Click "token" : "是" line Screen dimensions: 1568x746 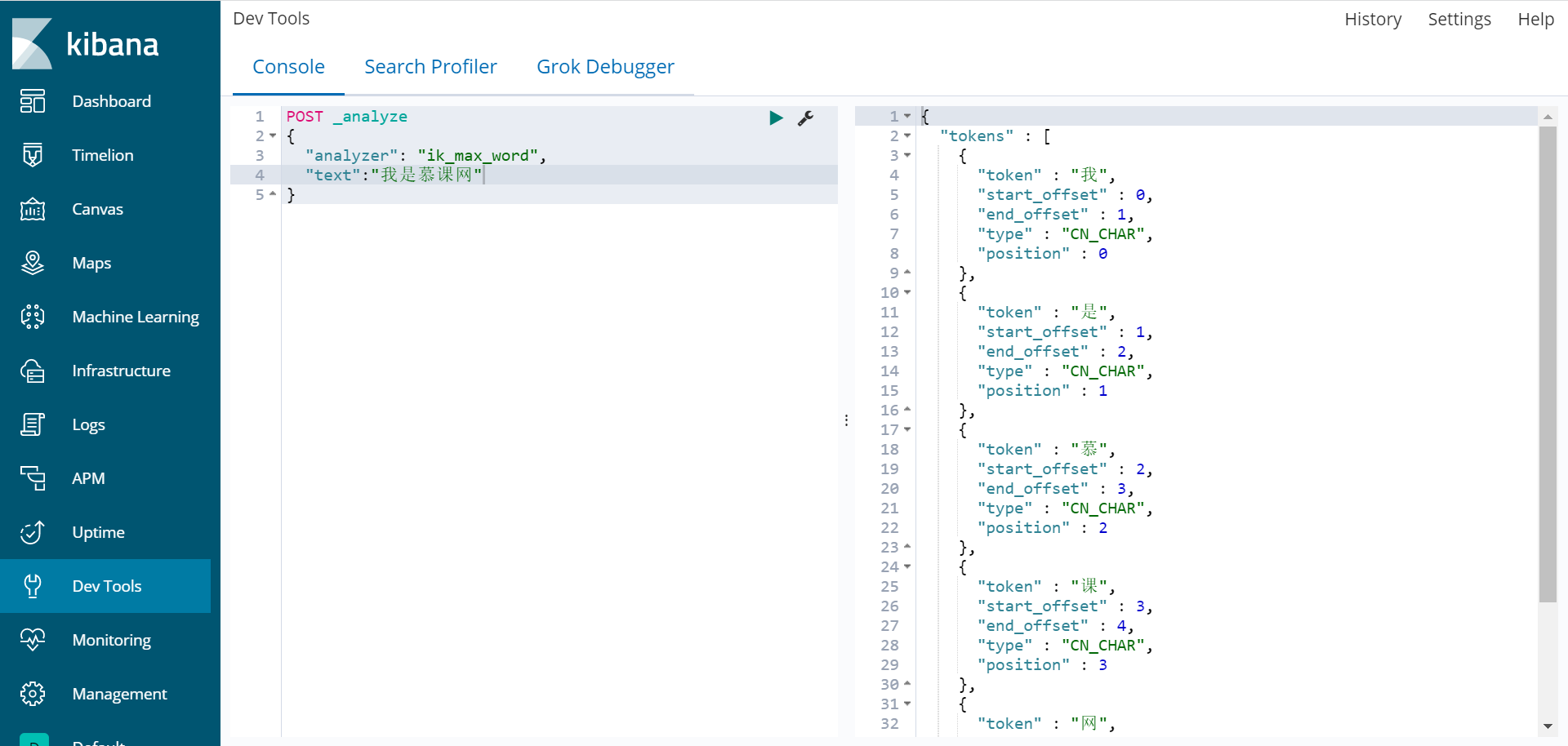[x=1046, y=312]
